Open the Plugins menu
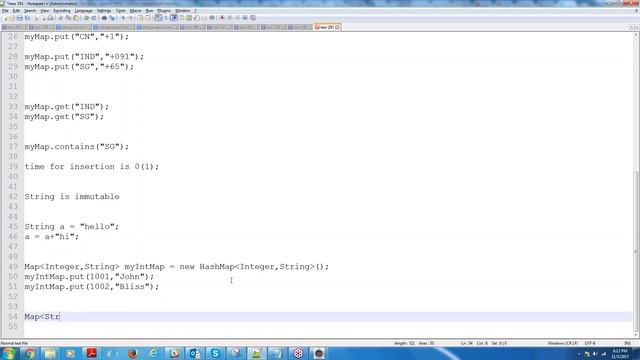This screenshot has width=640, height=360. click(x=164, y=11)
